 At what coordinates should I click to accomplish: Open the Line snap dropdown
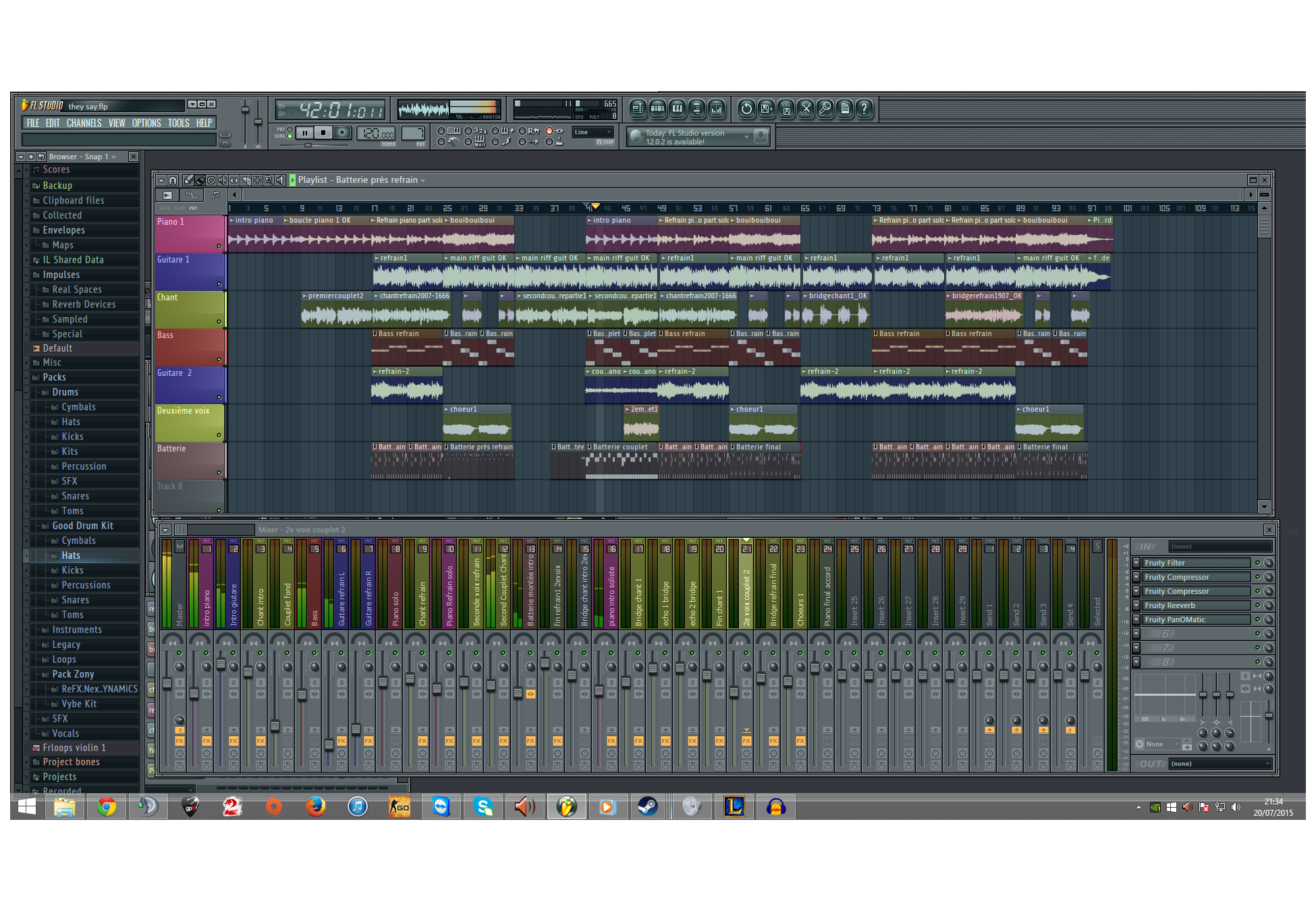[x=593, y=132]
